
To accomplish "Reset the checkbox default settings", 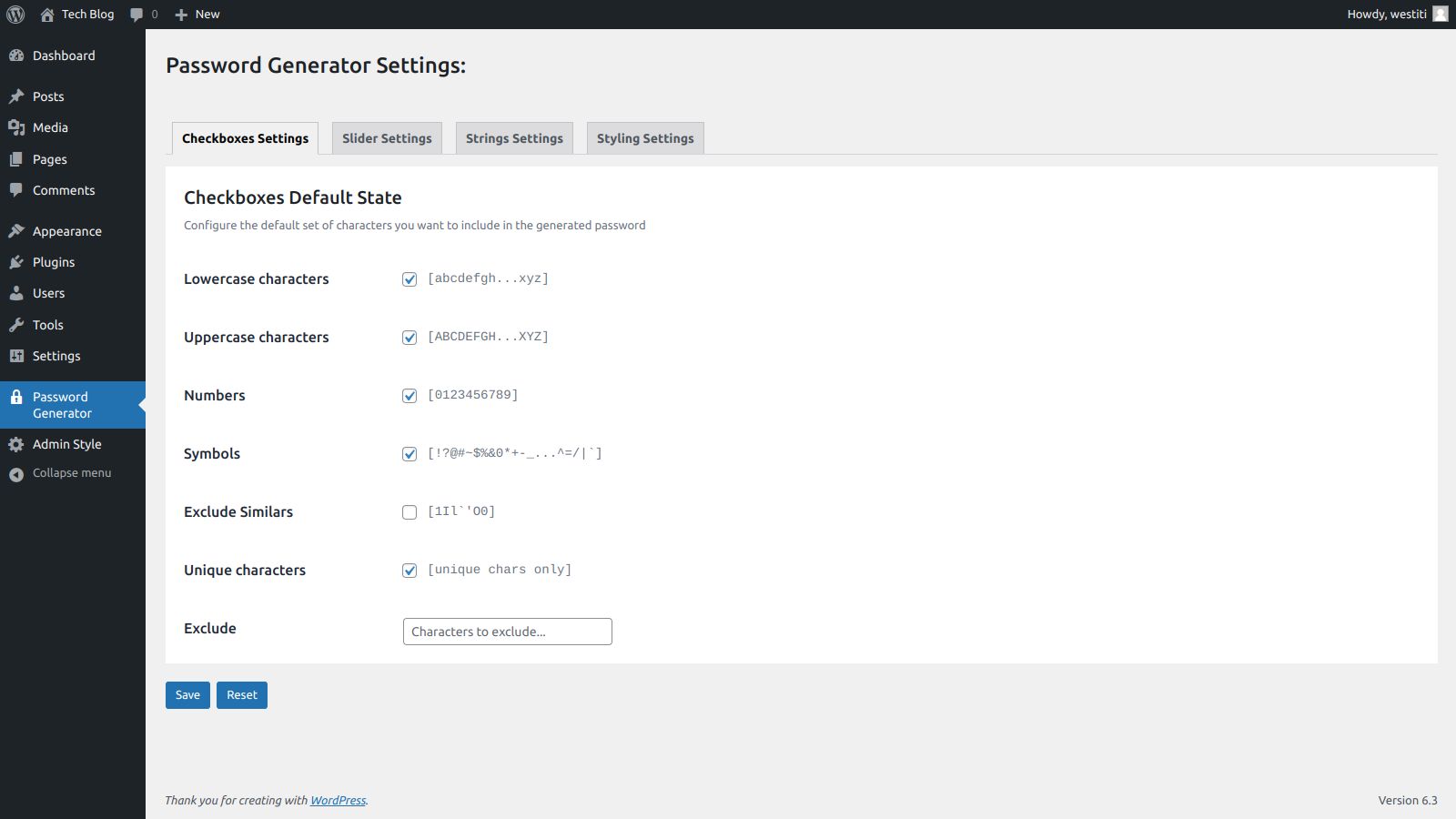I will pyautogui.click(x=241, y=694).
